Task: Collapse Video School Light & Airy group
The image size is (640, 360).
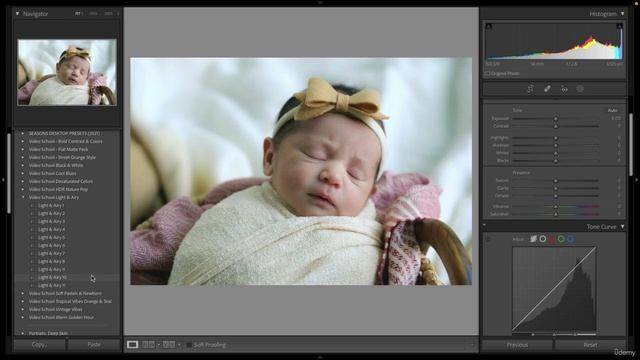Action: (23, 197)
